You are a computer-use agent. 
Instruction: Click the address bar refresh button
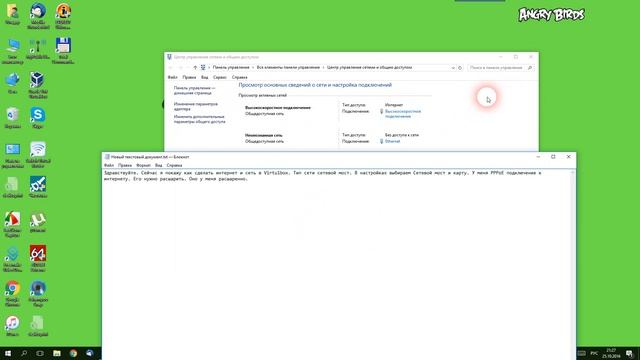[460, 68]
